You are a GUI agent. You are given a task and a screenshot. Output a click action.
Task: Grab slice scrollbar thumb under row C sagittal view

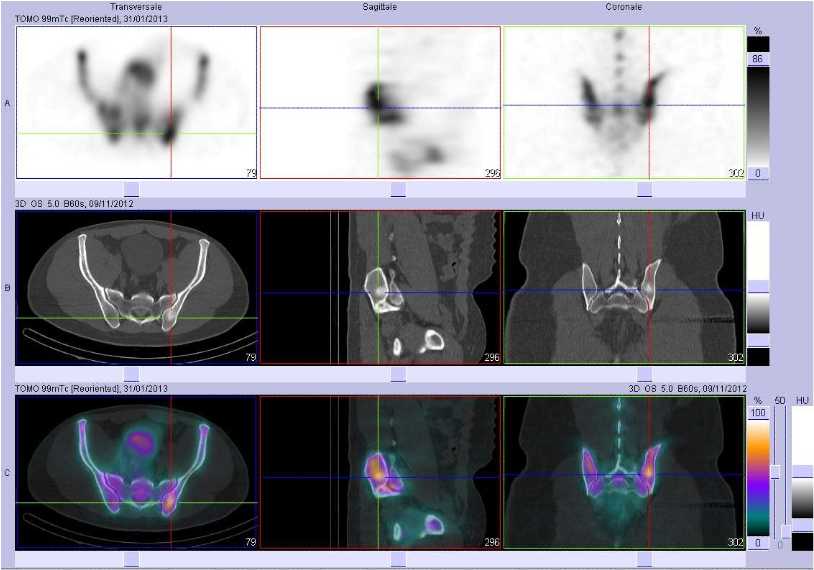(398, 560)
